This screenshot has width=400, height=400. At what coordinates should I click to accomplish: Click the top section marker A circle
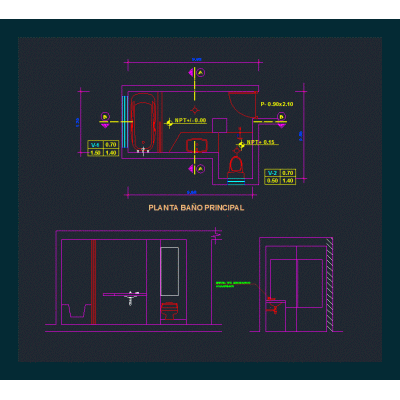click(x=200, y=73)
